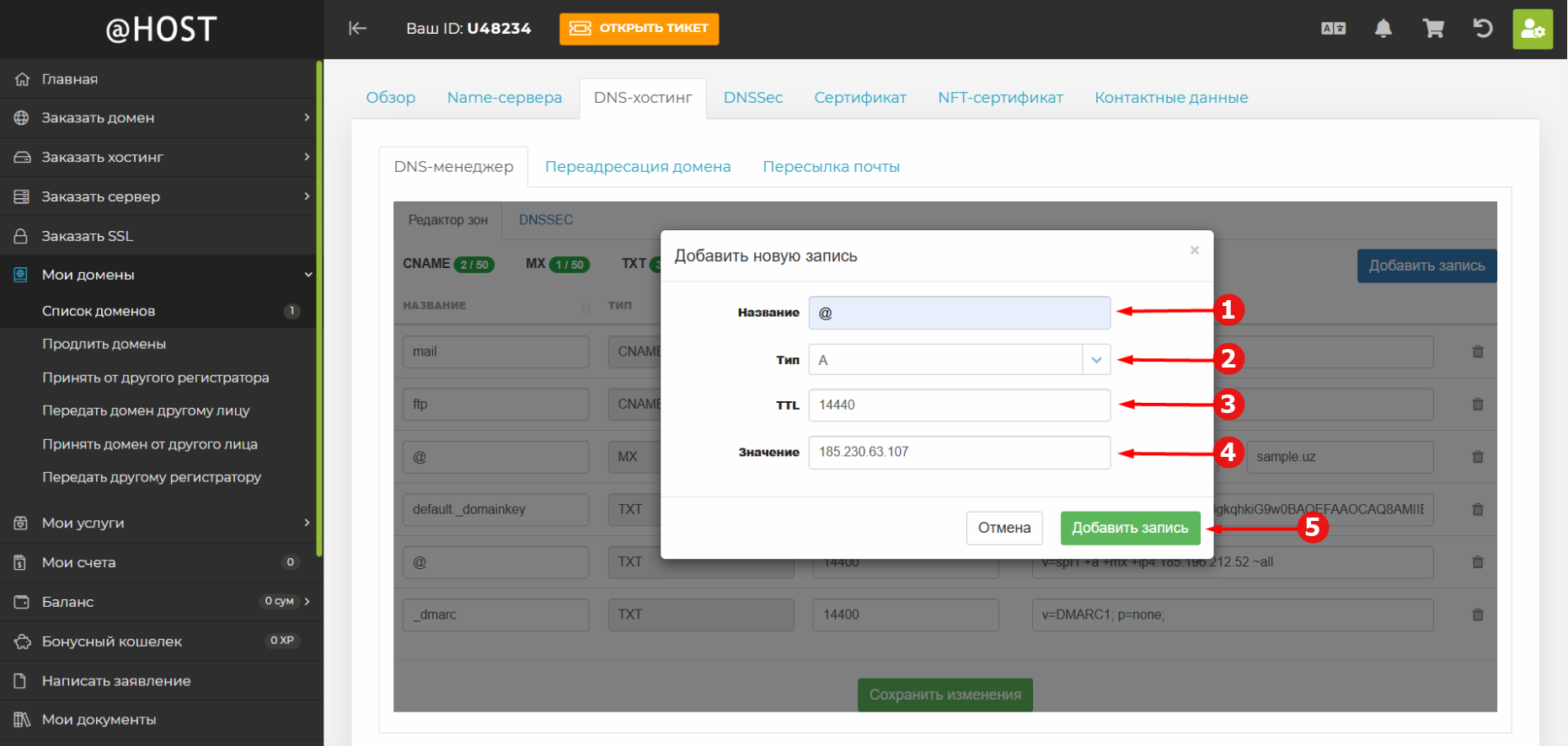
Task: Expand Заказать хостинг submenu
Action: [x=307, y=157]
